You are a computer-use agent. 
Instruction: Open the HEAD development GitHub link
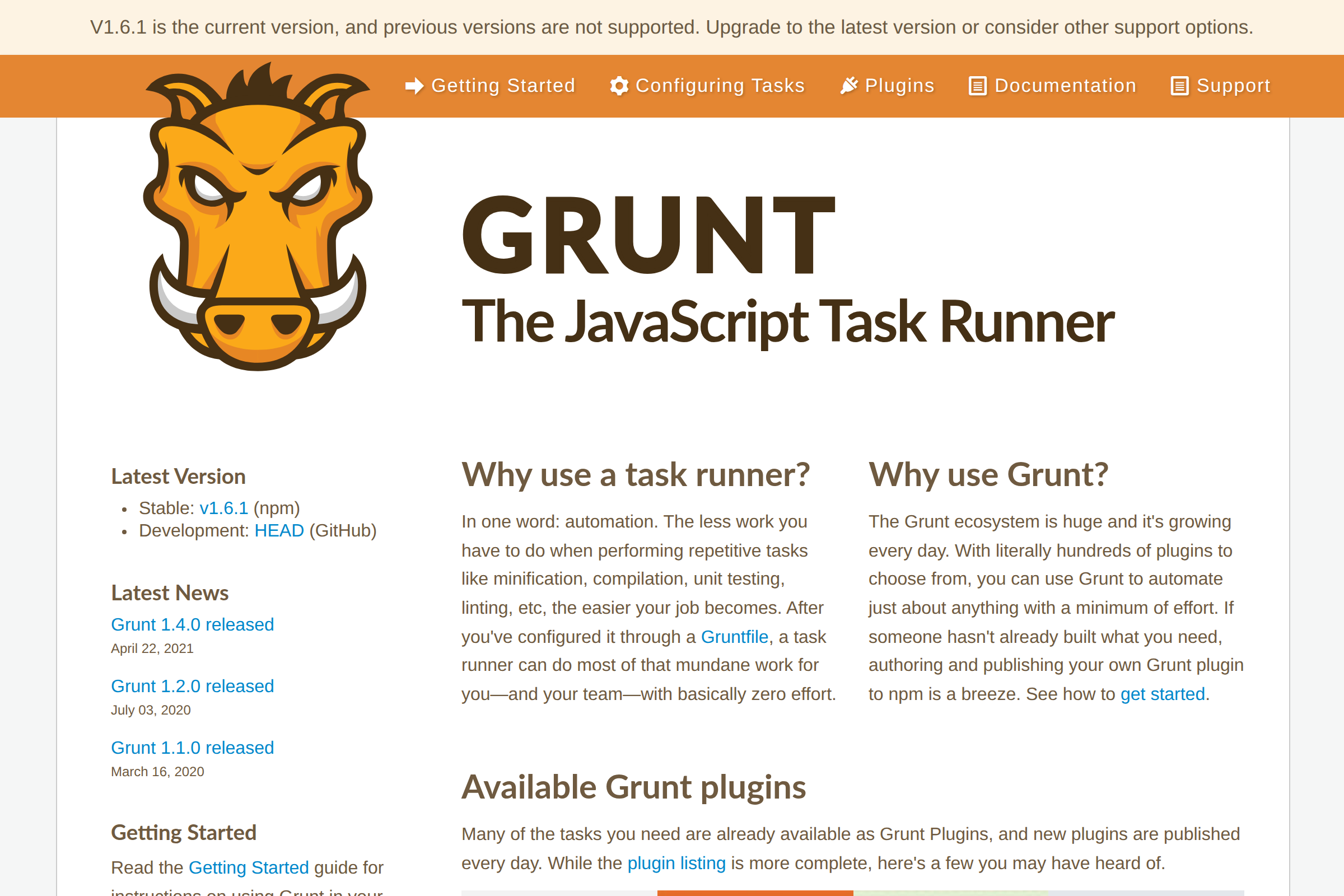pos(279,530)
